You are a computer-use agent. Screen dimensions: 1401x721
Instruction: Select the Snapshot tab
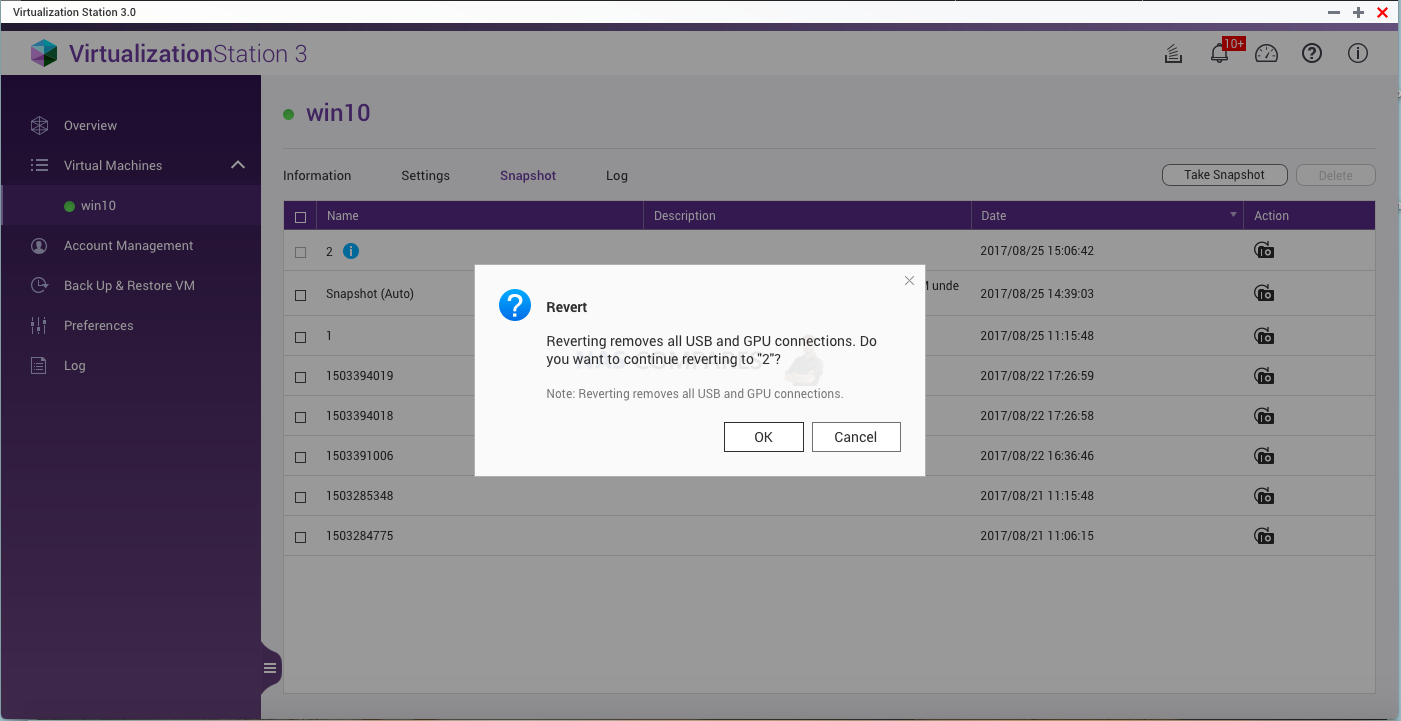tap(528, 175)
